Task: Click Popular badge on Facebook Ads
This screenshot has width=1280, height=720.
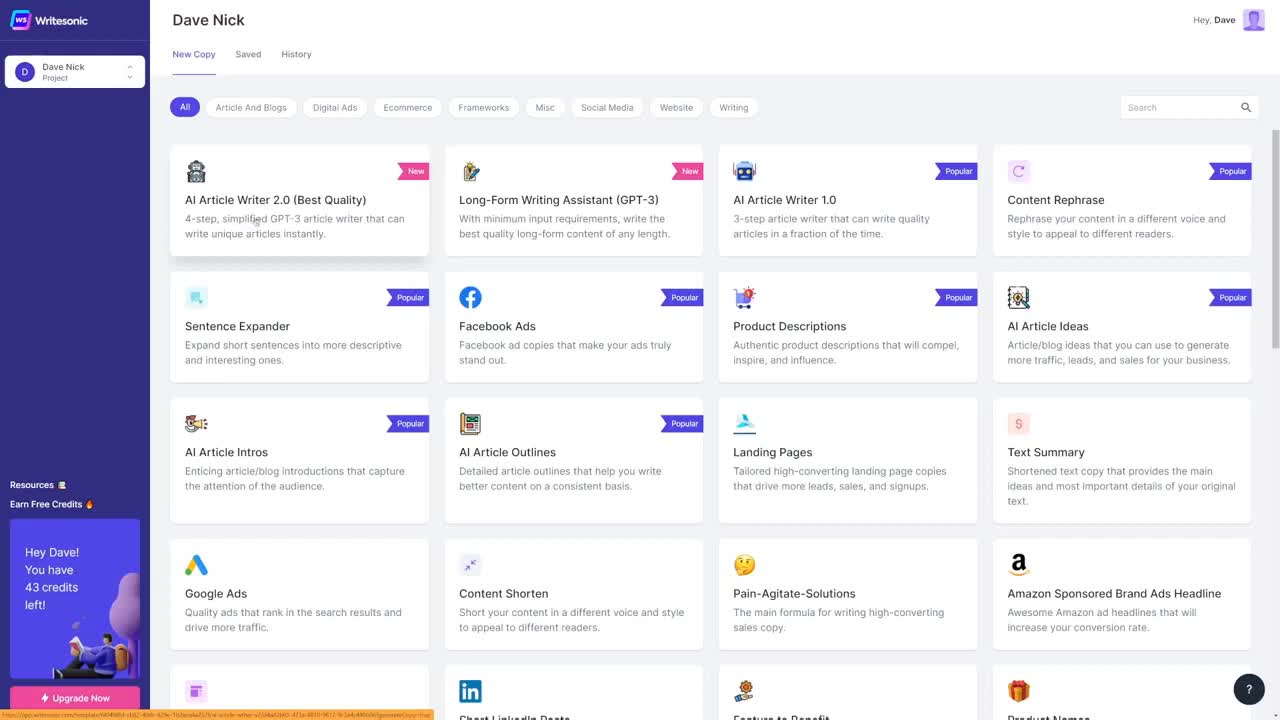Action: tap(682, 297)
